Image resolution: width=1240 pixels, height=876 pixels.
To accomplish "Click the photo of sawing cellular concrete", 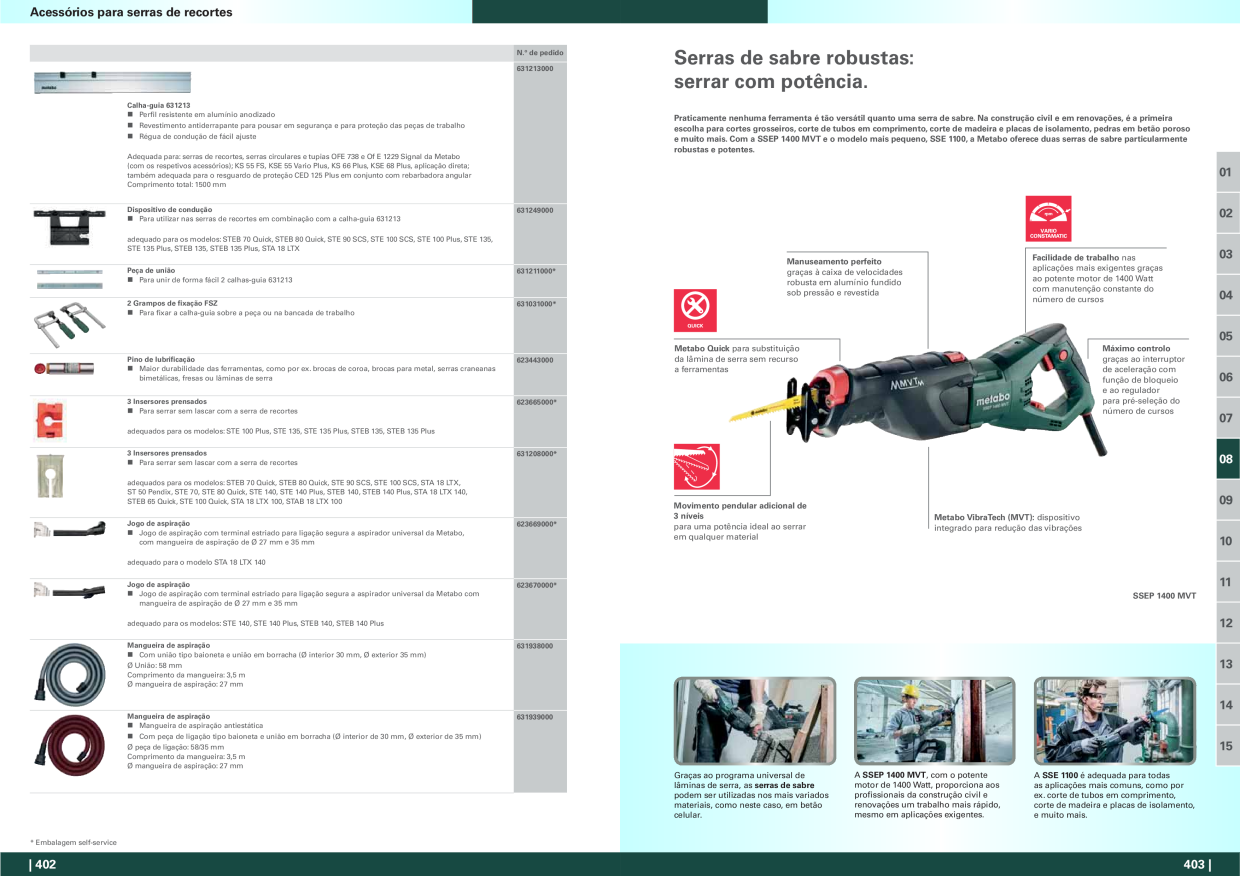I will pos(754,722).
